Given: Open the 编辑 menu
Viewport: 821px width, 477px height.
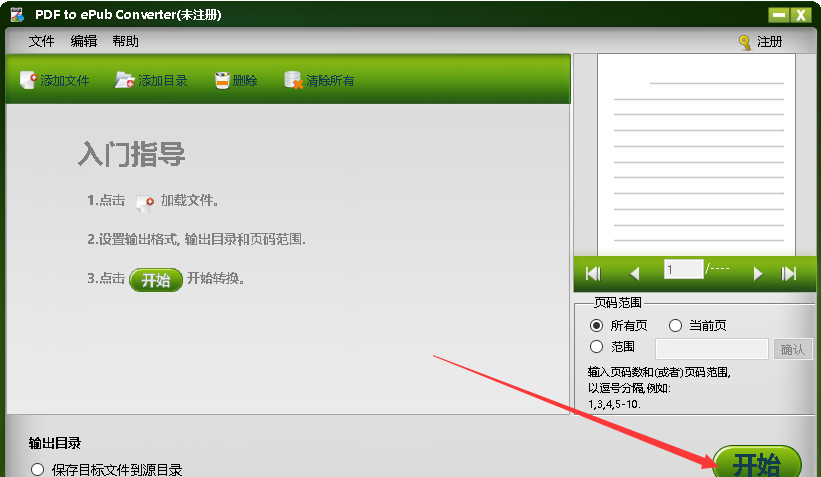Looking at the screenshot, I should 84,41.
